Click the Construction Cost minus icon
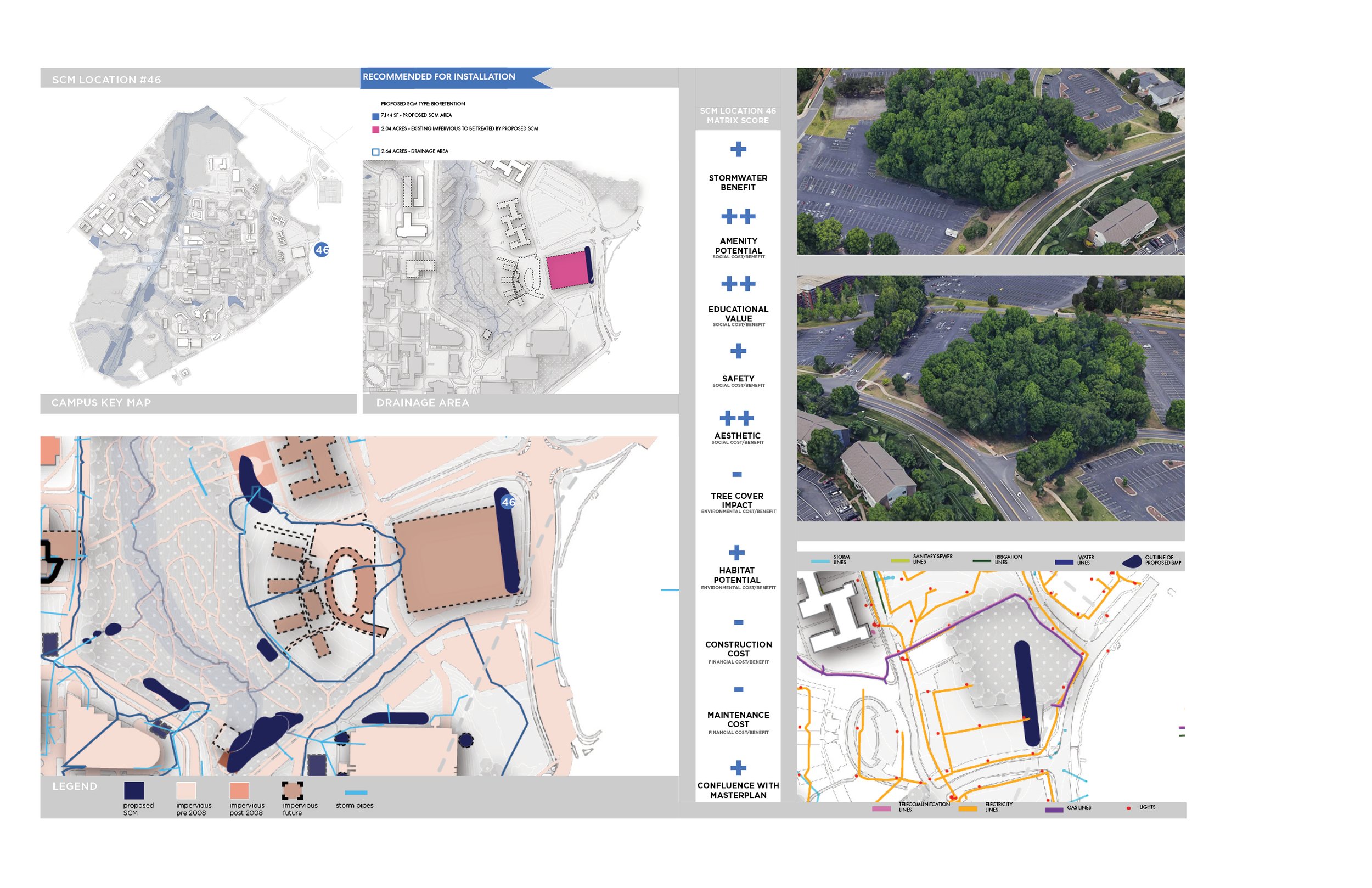The width and height of the screenshot is (1372, 888). pyautogui.click(x=738, y=622)
